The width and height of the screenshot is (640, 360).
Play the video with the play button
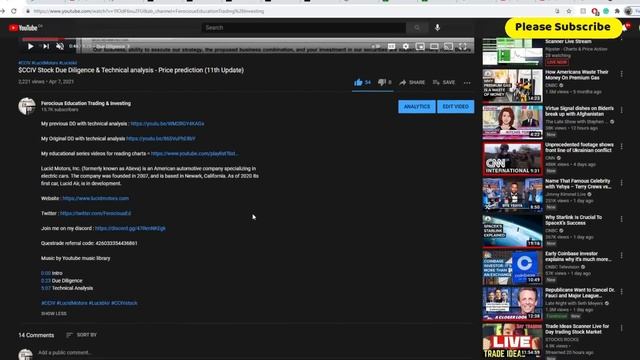tap(31, 47)
